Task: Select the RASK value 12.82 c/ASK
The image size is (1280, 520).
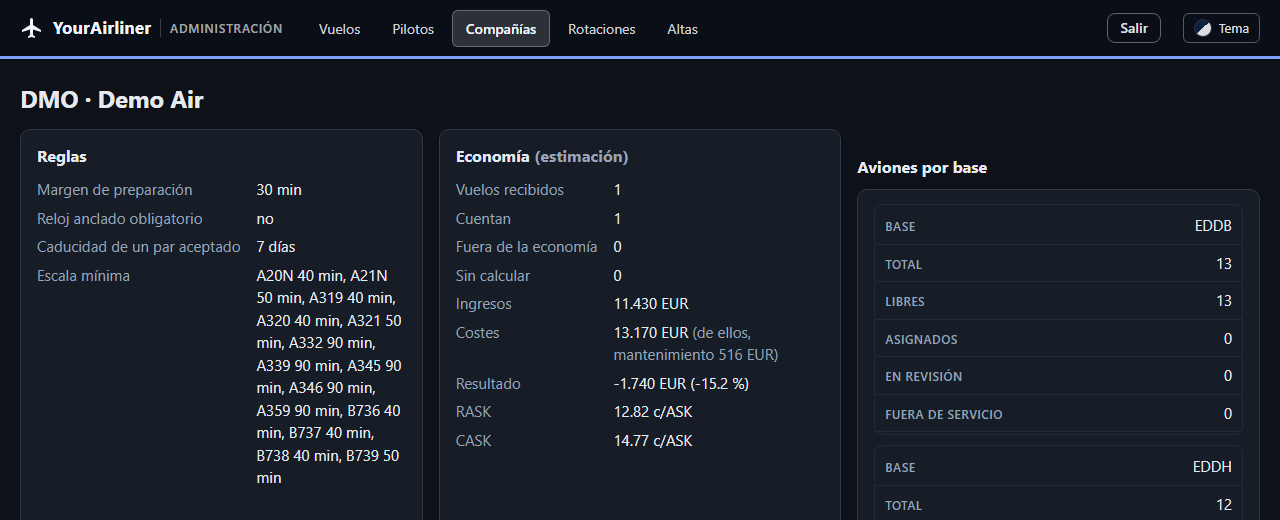Action: click(653, 412)
